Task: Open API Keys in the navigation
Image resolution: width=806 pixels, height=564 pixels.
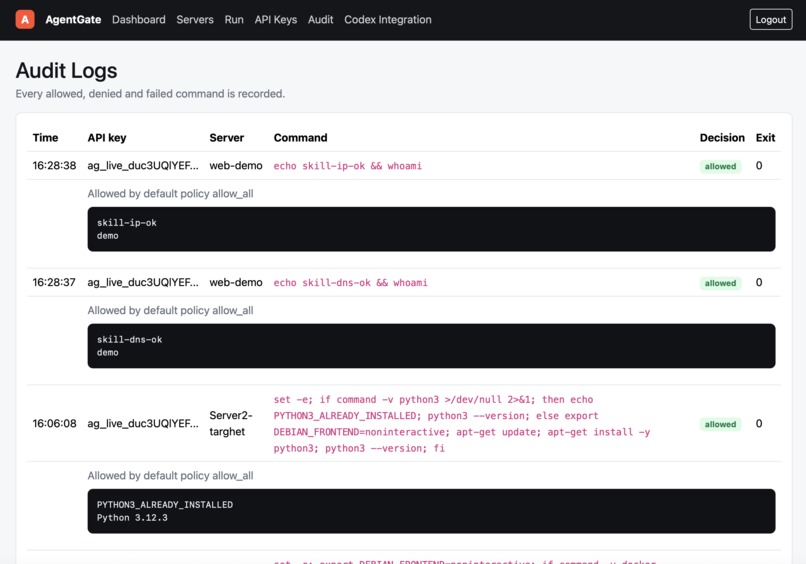Action: [x=276, y=20]
